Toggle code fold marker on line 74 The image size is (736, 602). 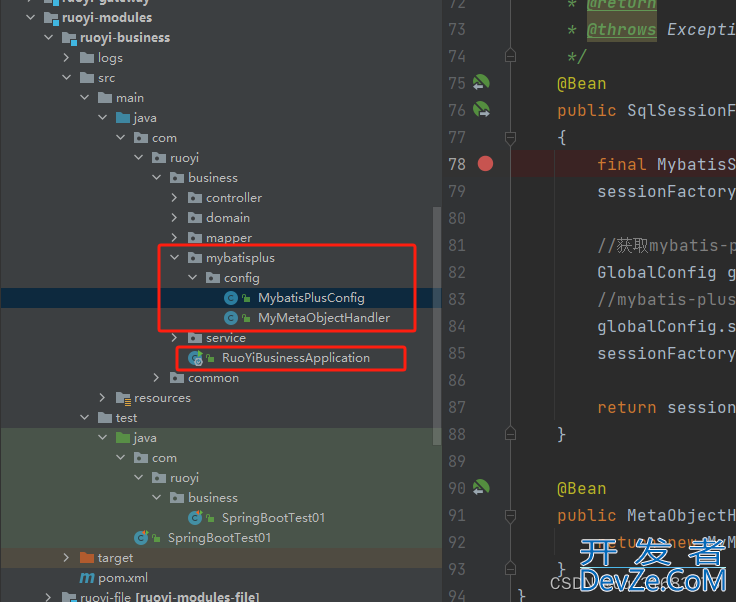510,56
